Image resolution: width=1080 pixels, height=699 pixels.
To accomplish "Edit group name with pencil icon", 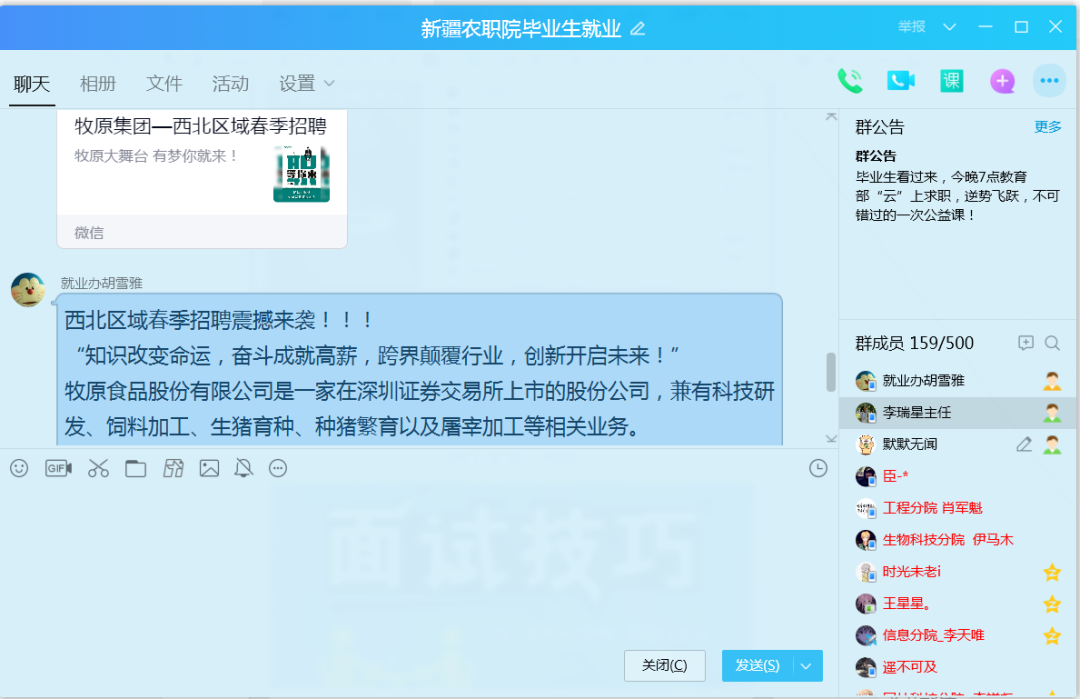I will click(638, 28).
